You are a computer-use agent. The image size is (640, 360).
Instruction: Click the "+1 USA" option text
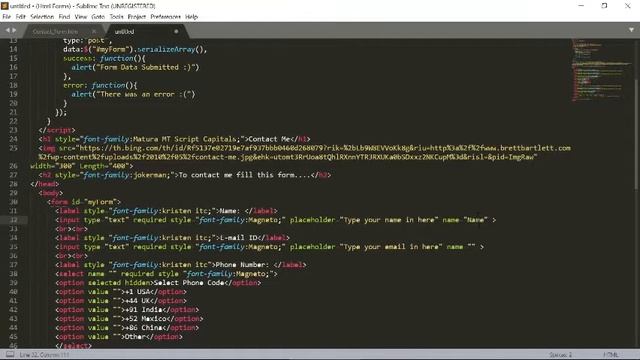137,292
